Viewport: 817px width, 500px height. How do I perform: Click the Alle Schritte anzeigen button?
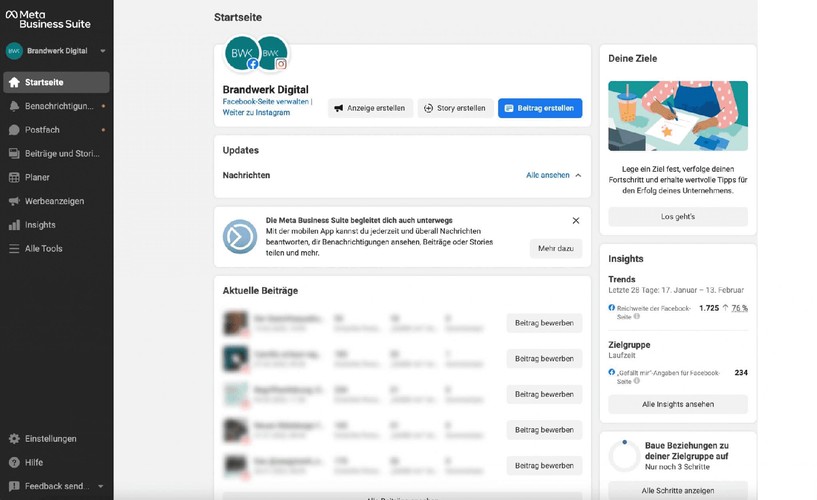click(x=678, y=491)
